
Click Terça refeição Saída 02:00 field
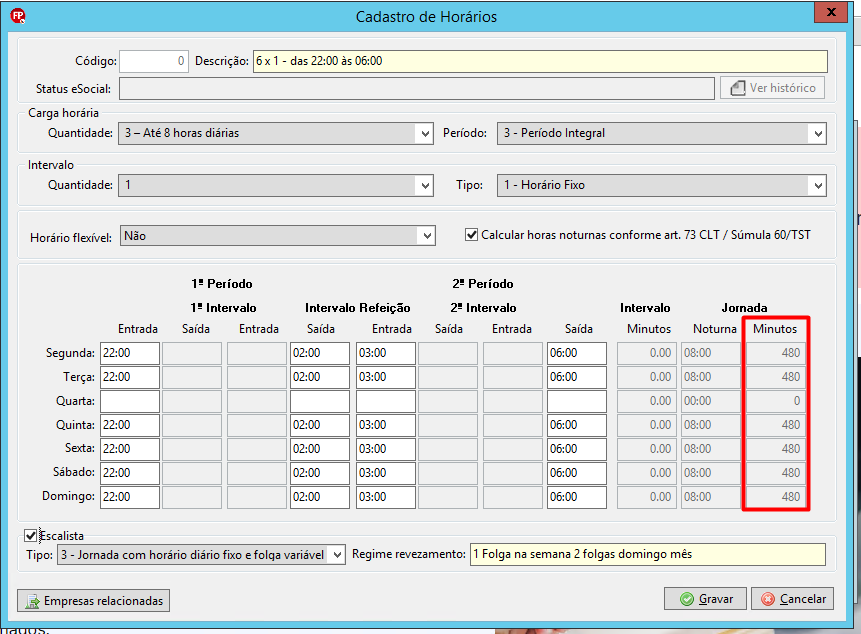(320, 377)
